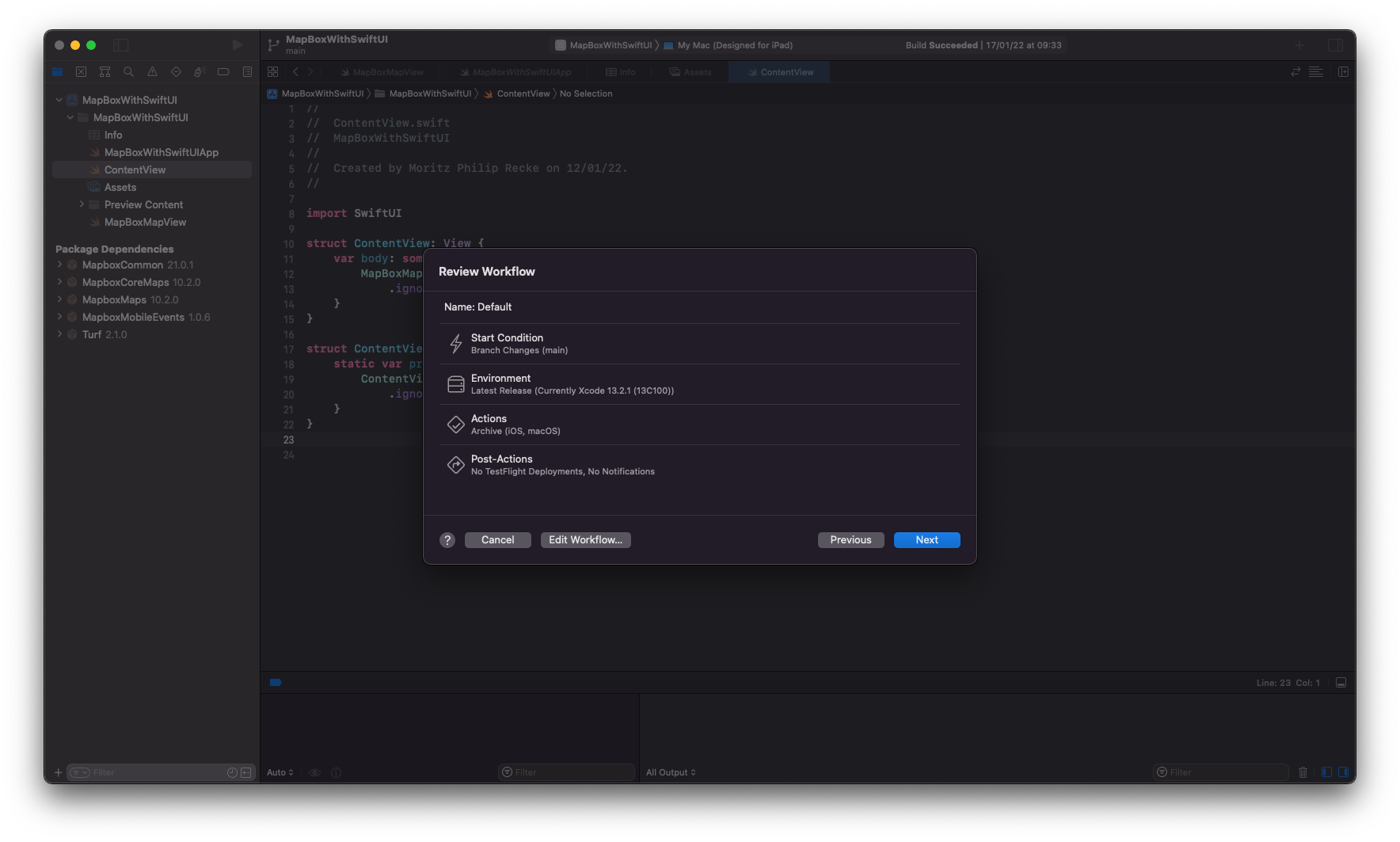Toggle the variables view pane in debug area
The image size is (1400, 842).
tap(1326, 772)
